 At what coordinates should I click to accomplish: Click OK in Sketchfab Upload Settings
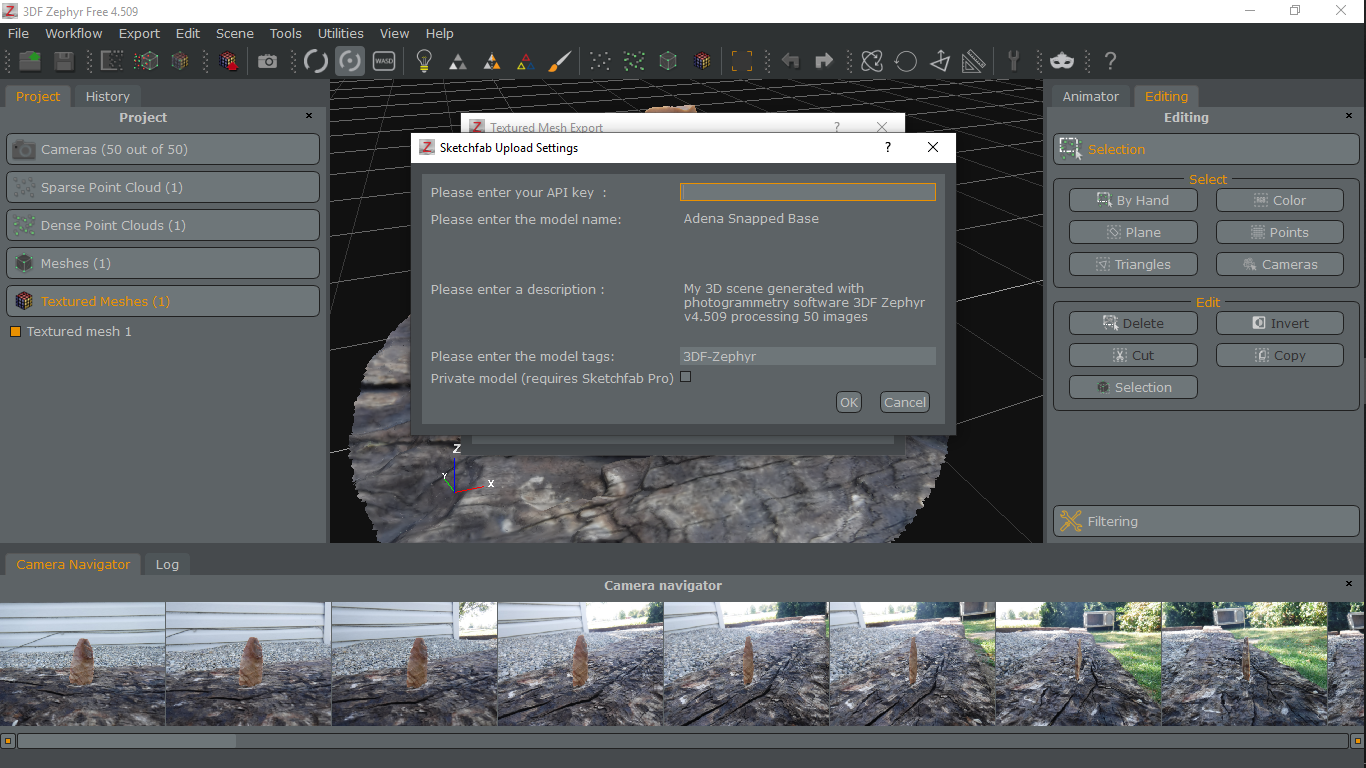tap(849, 402)
